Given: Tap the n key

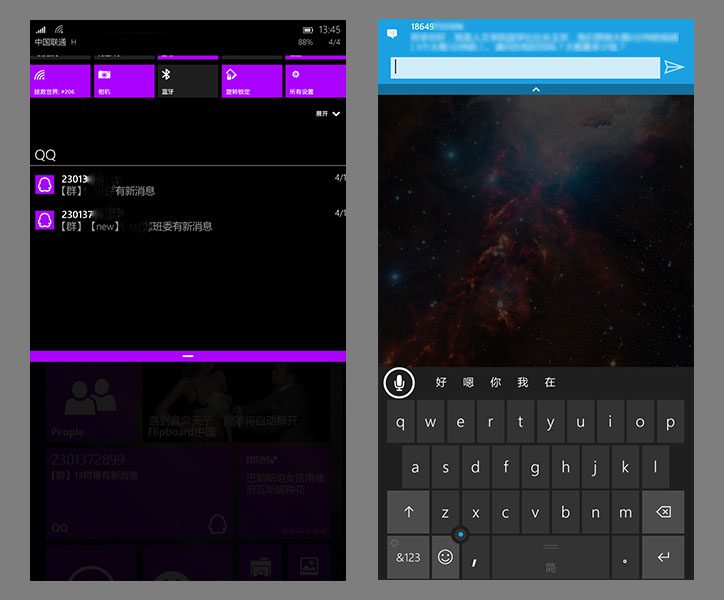Looking at the screenshot, I should coord(596,512).
